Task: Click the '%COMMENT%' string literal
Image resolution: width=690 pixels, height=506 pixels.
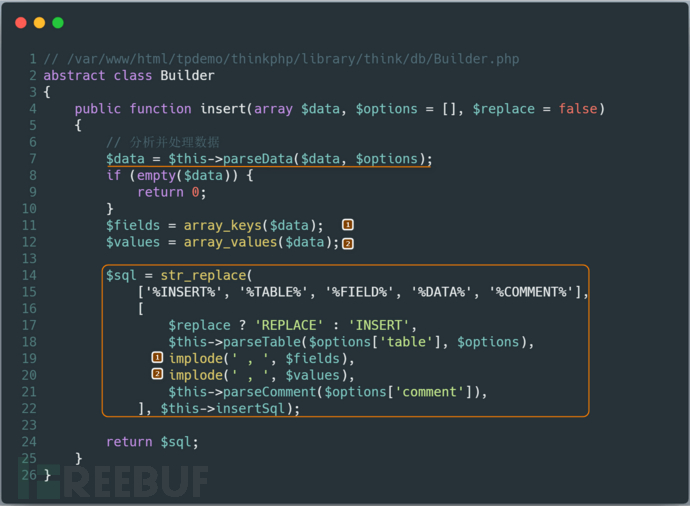Action: click(532, 292)
